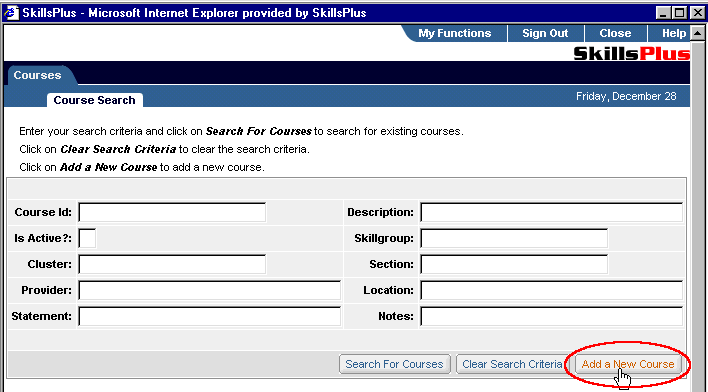Click the Description input field
The width and height of the screenshot is (708, 392).
tap(551, 212)
